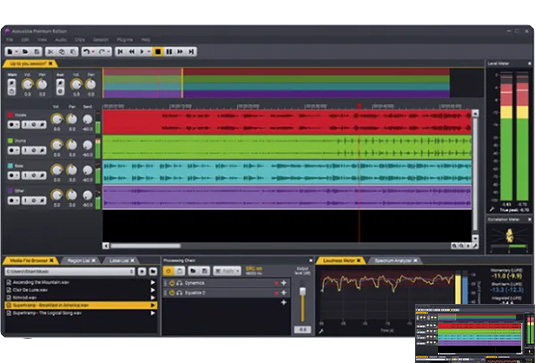The image size is (535, 363).
Task: Click the Vocals track Vol knob
Action: click(57, 119)
